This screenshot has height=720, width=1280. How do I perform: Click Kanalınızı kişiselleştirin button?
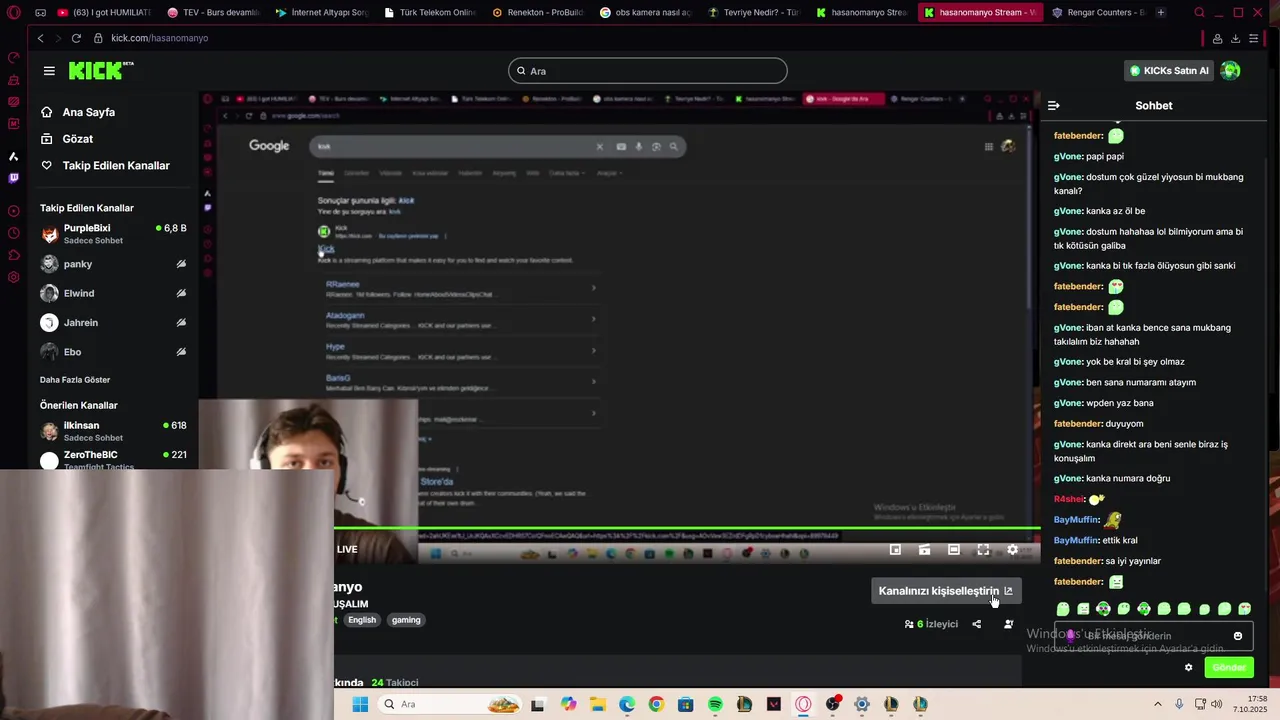click(x=946, y=591)
